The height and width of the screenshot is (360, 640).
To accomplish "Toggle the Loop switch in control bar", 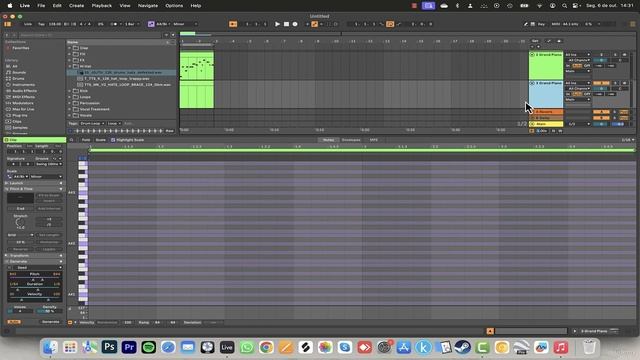I will pos(390,24).
